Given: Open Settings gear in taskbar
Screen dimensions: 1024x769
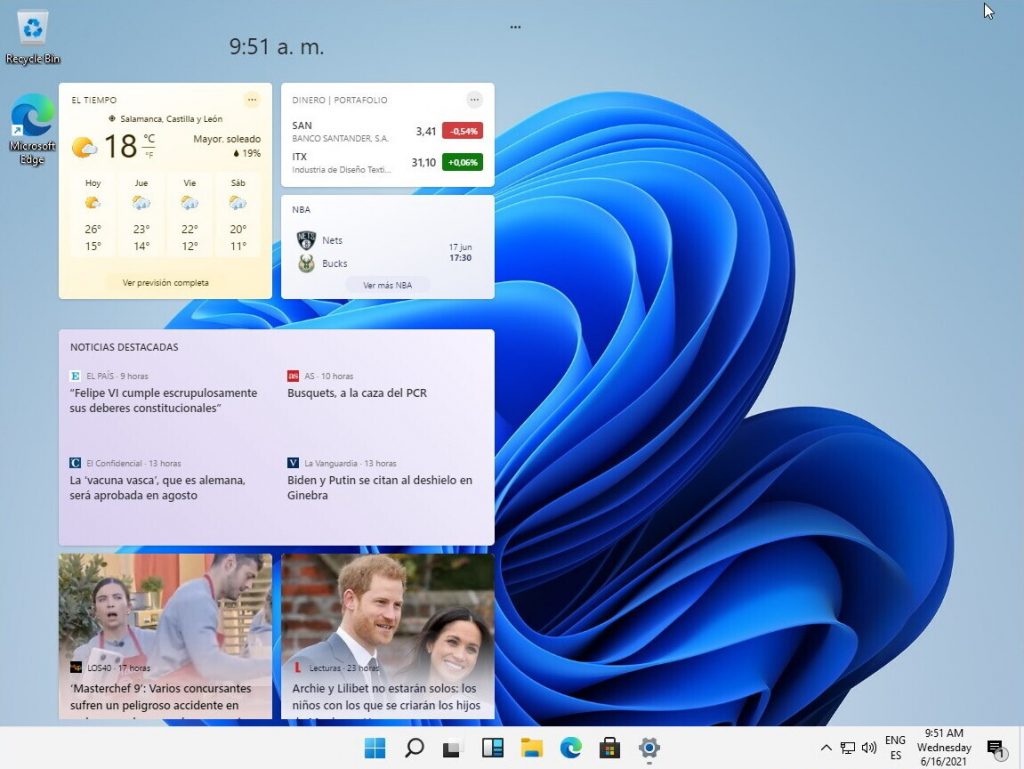Looking at the screenshot, I should click(x=649, y=748).
